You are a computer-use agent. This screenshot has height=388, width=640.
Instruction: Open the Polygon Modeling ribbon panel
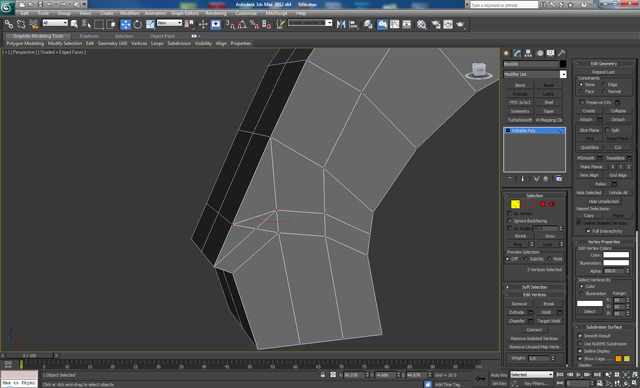[x=24, y=43]
